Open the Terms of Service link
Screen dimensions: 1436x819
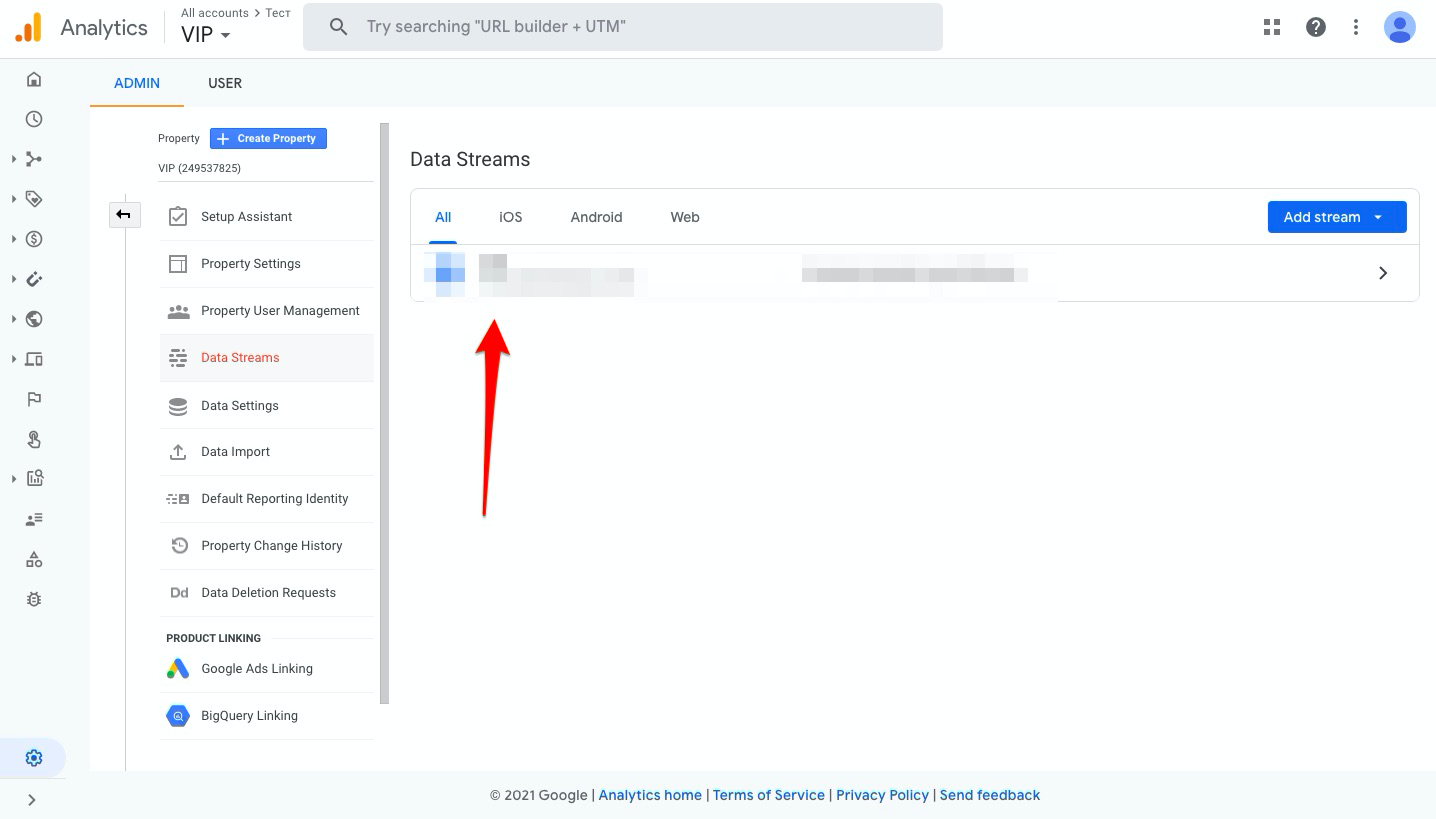[x=769, y=795]
